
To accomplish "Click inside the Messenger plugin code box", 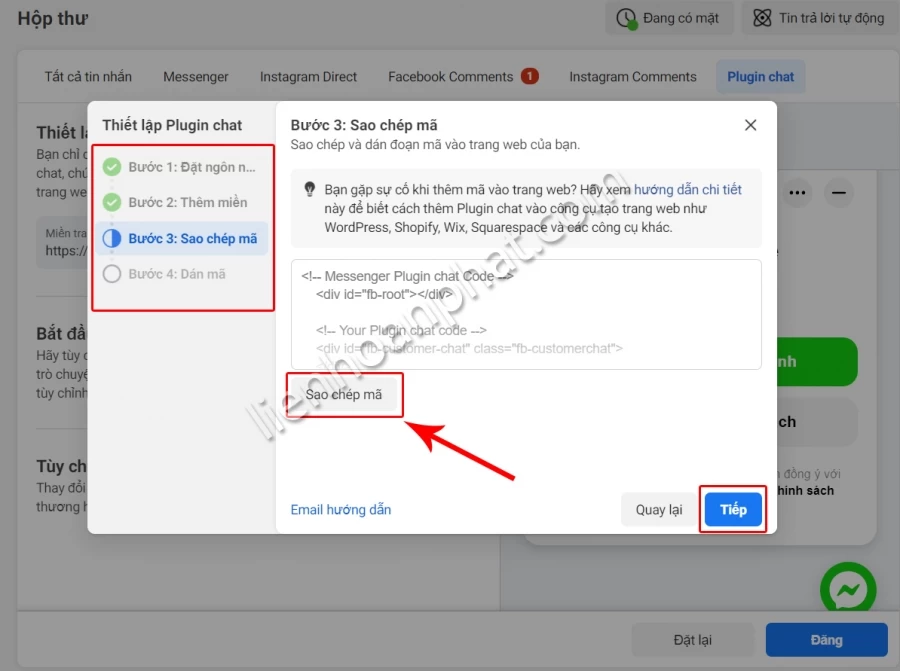I will point(526,314).
